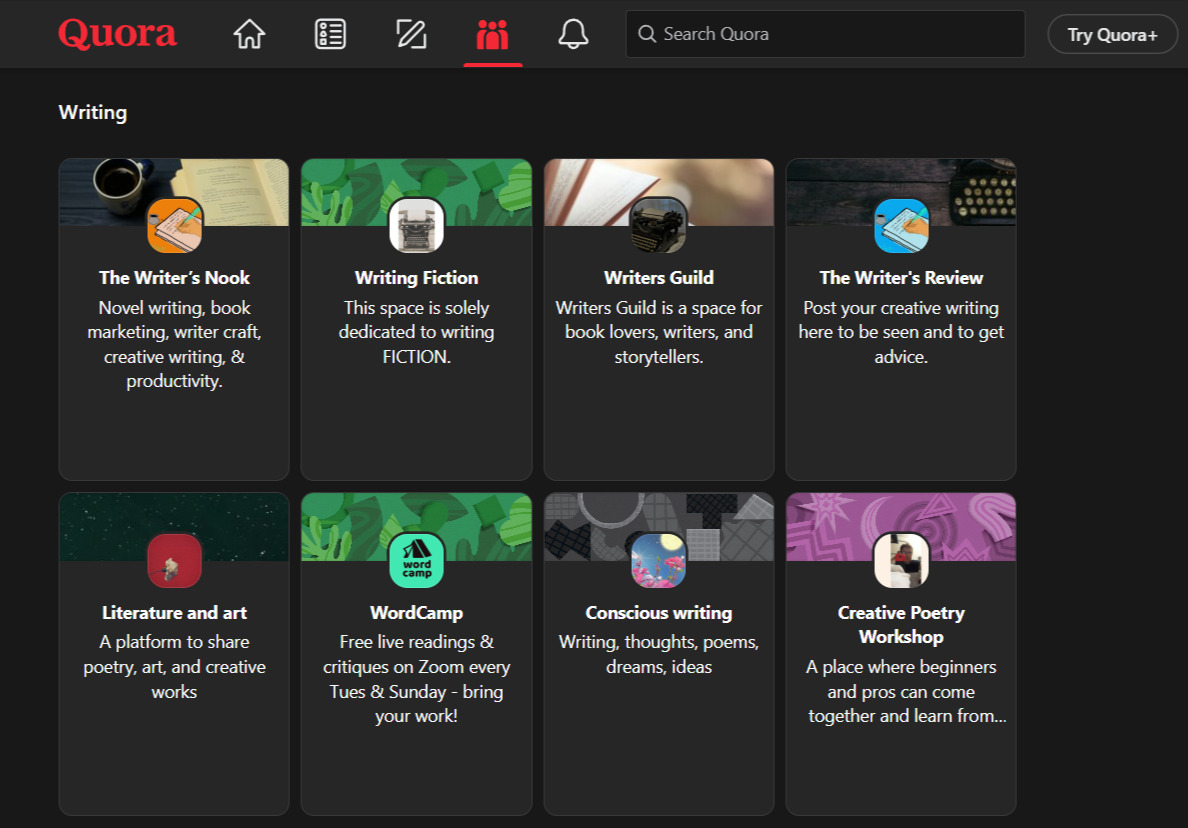Click 'Writing, thoughts, poems' description

(x=659, y=655)
